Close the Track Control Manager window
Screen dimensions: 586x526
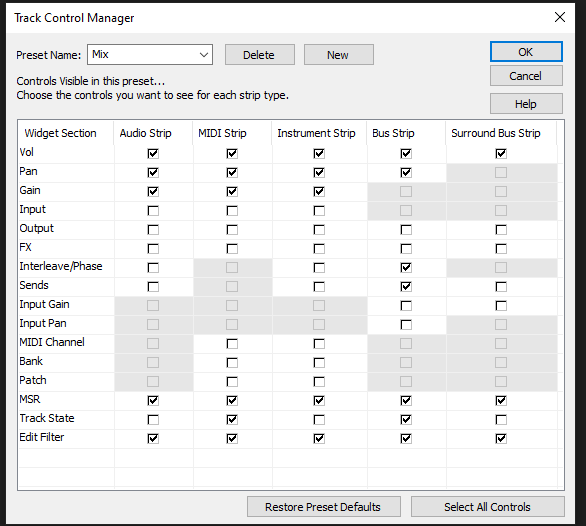(x=559, y=17)
